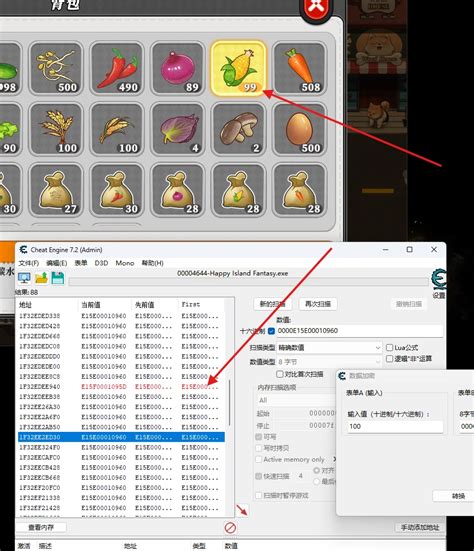Screen dimensions: 474x551
Task: Toggle the 可写 checkbox
Action: point(259,437)
